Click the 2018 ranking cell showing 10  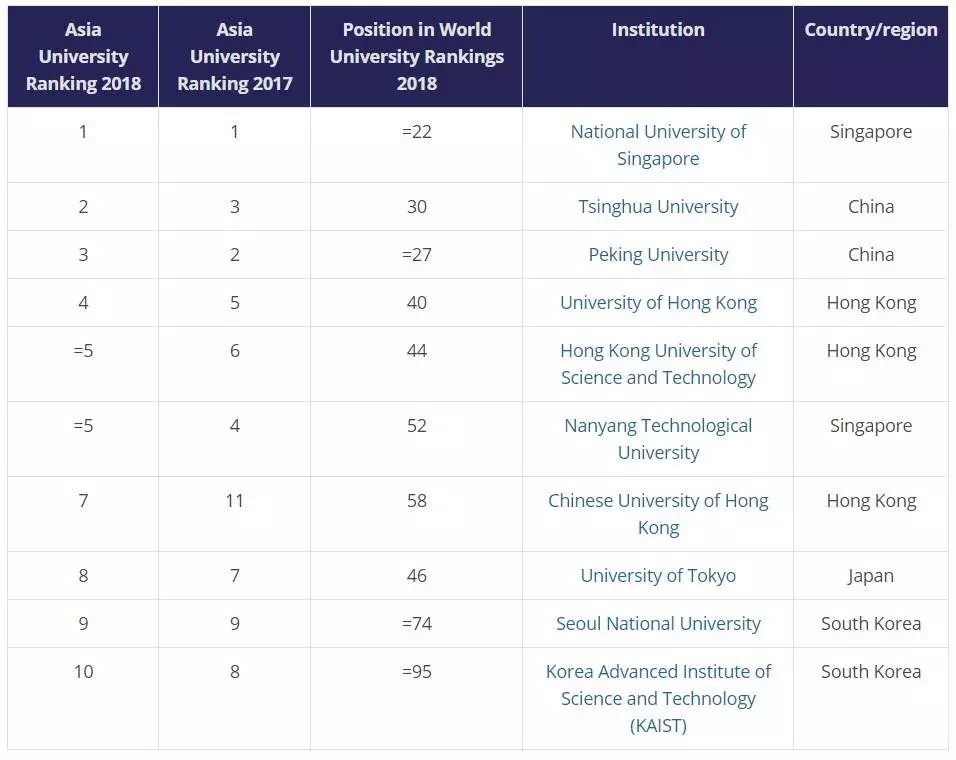tap(83, 672)
